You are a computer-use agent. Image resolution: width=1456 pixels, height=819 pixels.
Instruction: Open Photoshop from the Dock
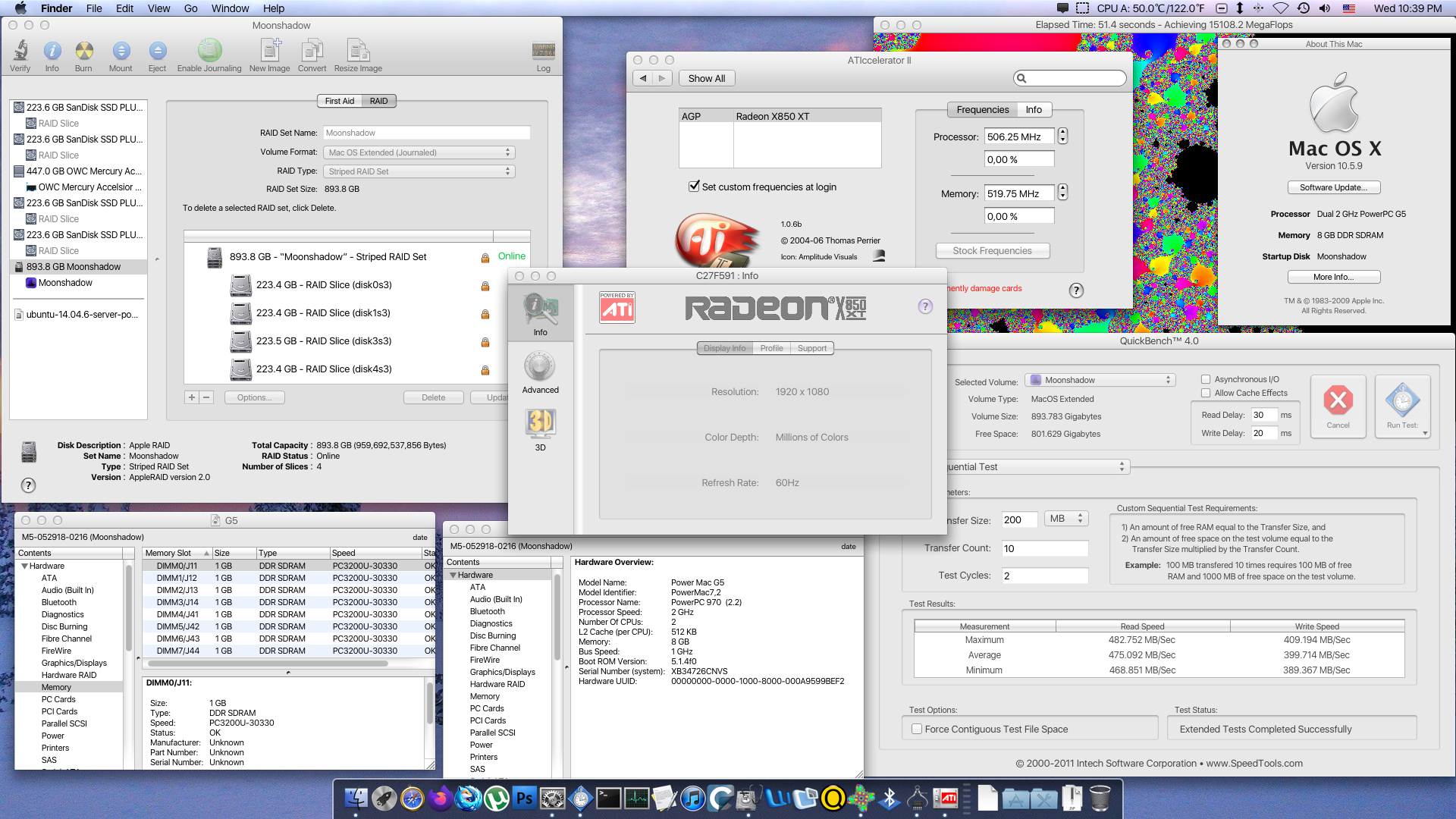524,798
